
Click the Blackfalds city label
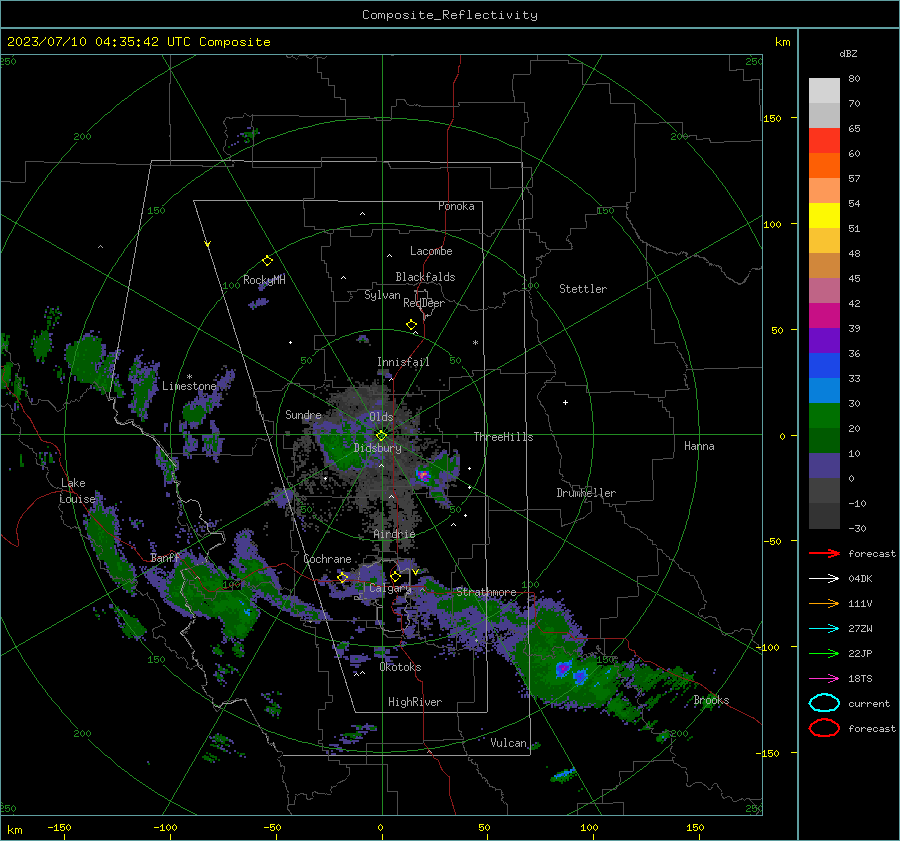pos(425,277)
